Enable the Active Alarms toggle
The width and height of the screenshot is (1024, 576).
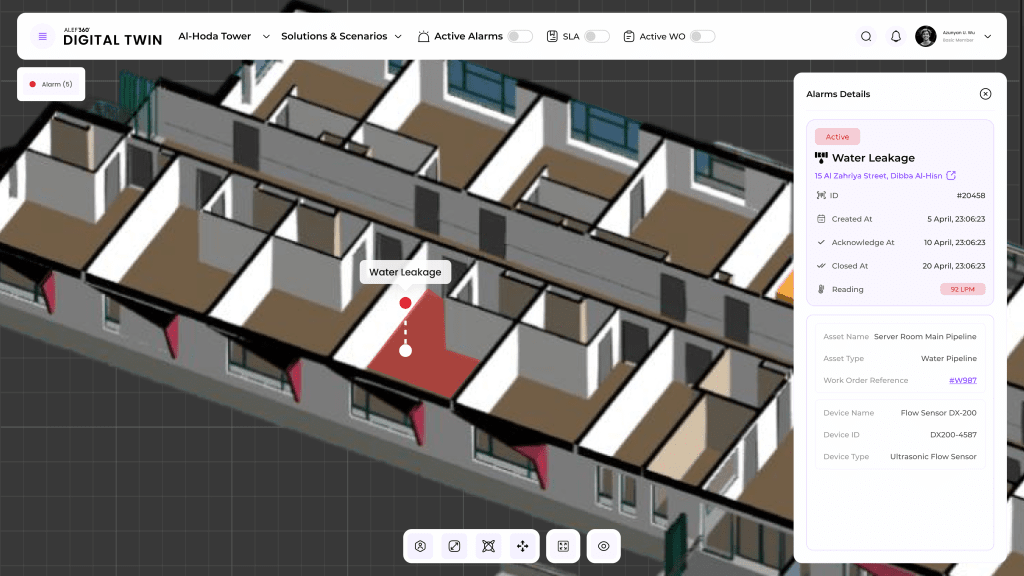click(x=519, y=36)
